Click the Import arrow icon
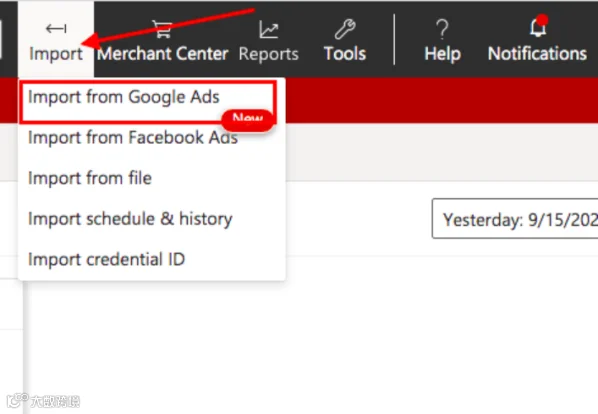The height and width of the screenshot is (414, 598). [56, 29]
